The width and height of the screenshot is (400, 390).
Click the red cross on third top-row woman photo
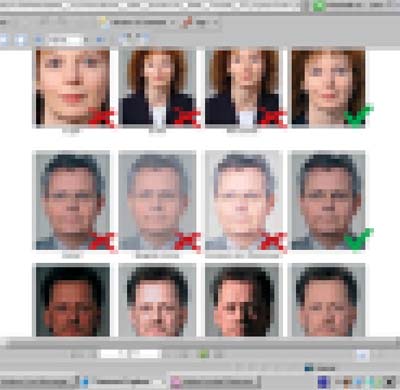point(273,118)
